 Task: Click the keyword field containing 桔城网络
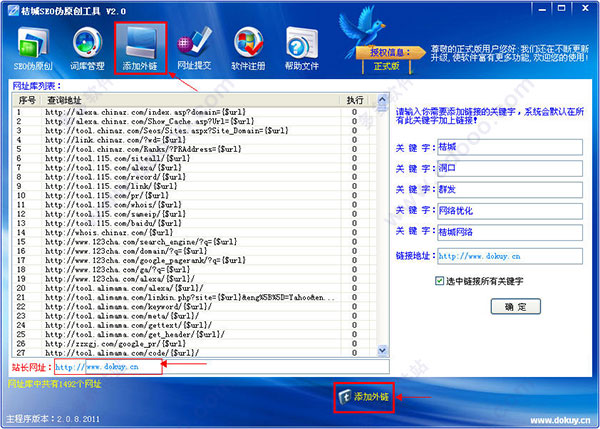tap(510, 232)
